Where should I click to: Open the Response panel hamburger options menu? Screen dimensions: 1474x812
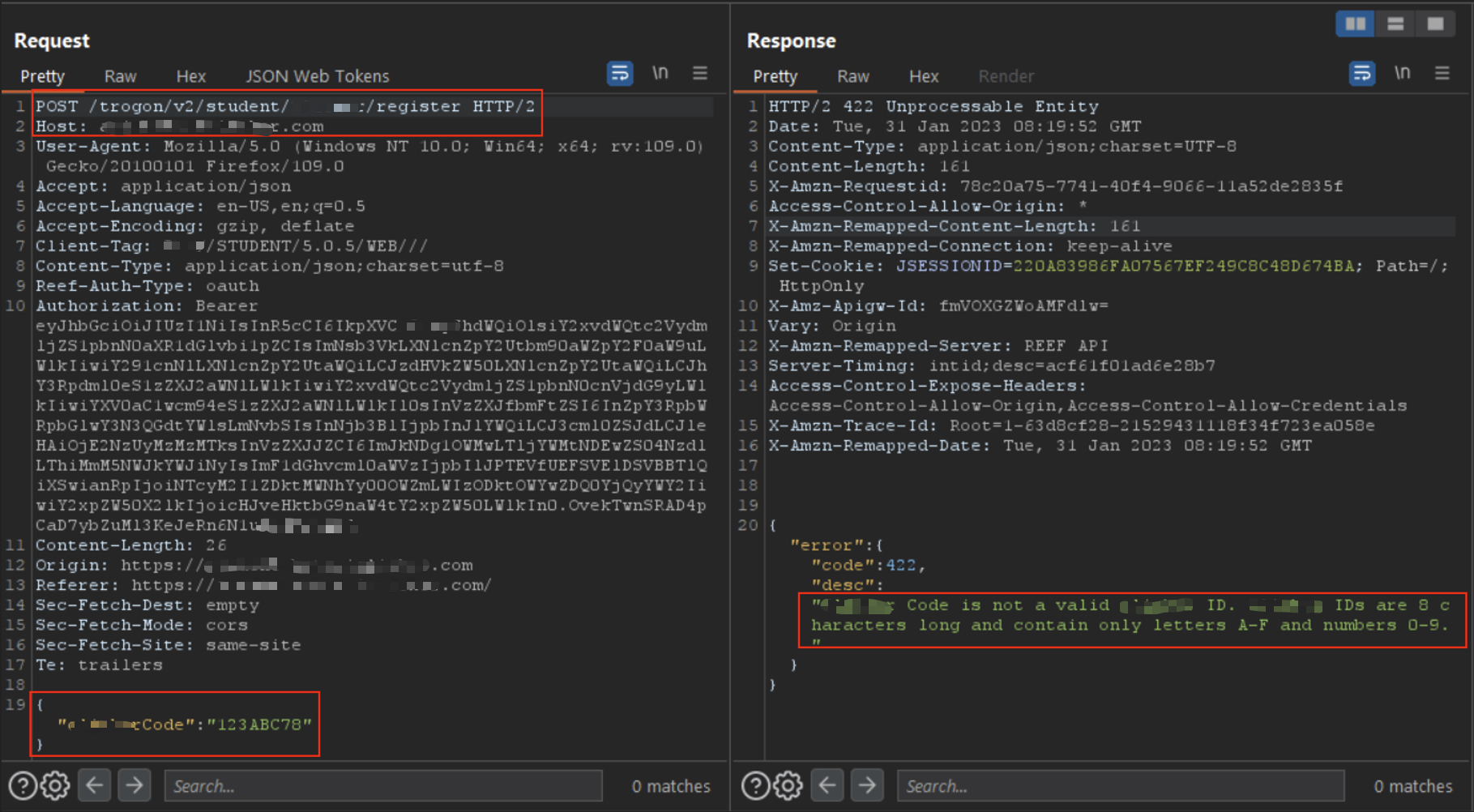coord(1442,74)
